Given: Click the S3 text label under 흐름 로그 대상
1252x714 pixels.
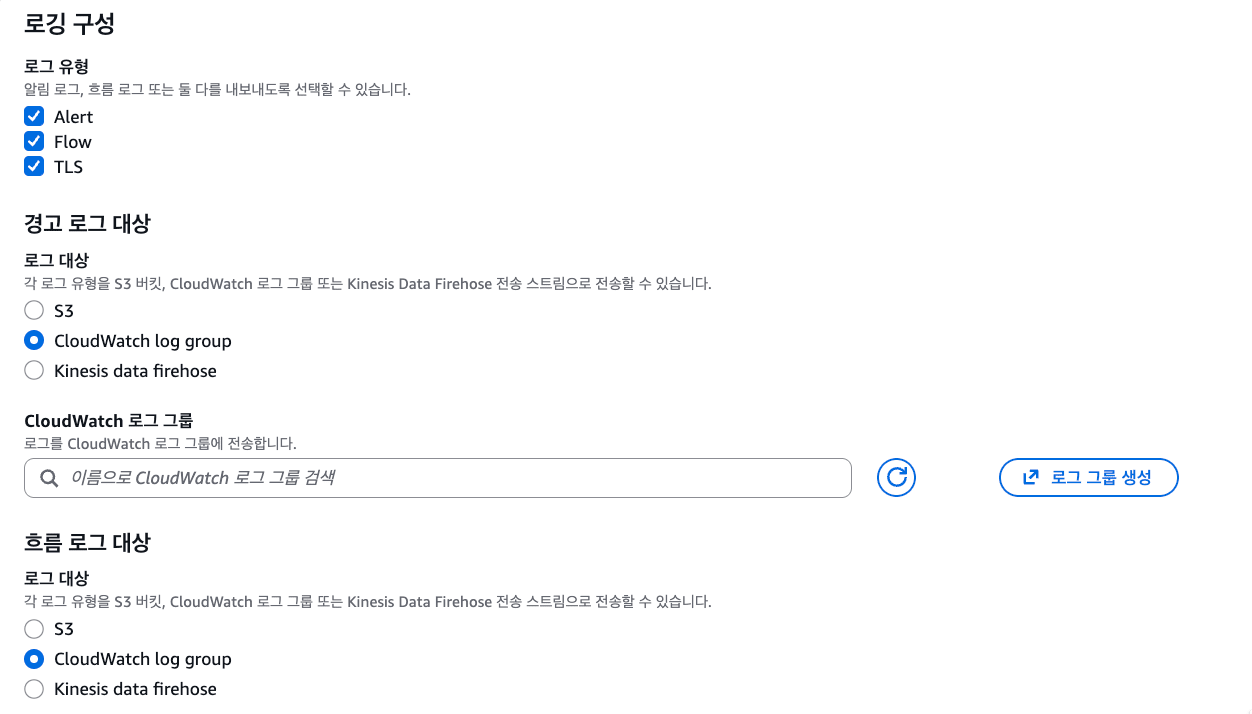Looking at the screenshot, I should click(x=64, y=629).
